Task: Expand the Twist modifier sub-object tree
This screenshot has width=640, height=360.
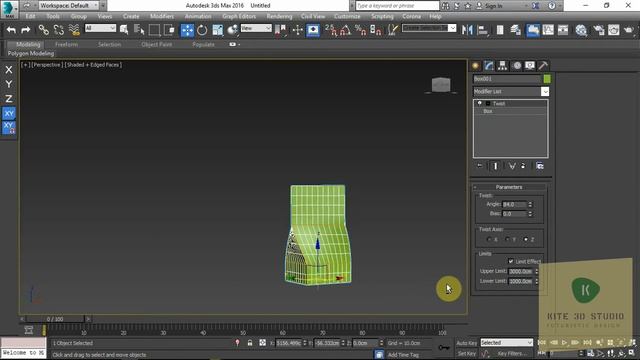Action: click(x=488, y=103)
